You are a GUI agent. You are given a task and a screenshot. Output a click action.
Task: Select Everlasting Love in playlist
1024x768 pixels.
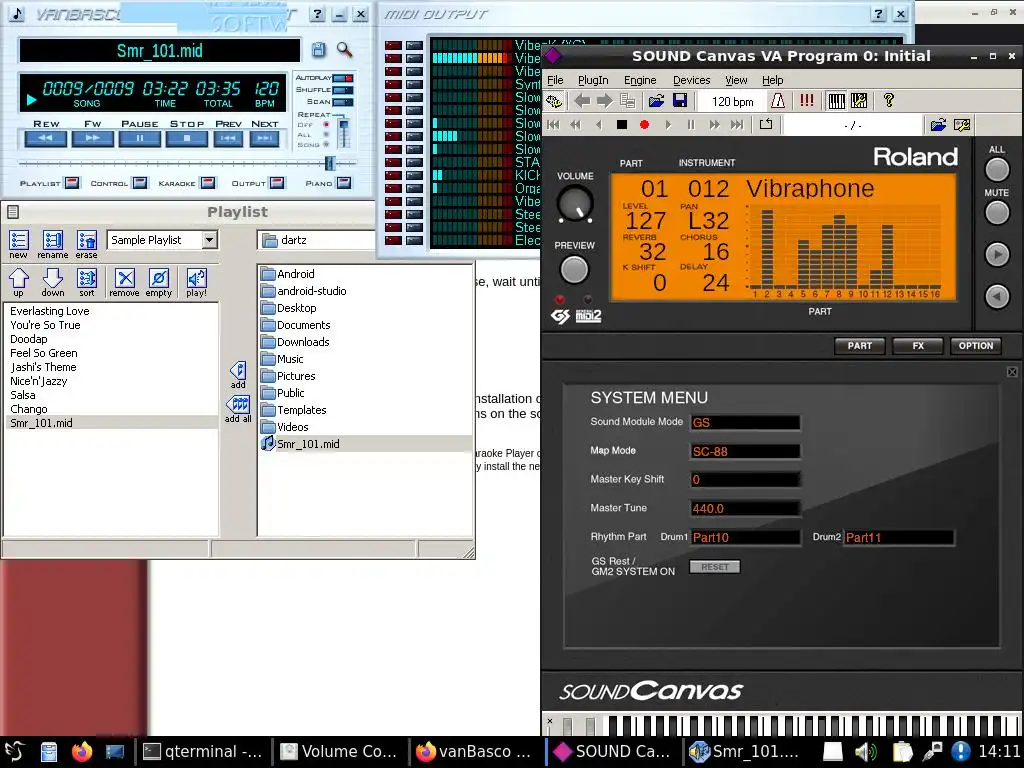(x=50, y=311)
